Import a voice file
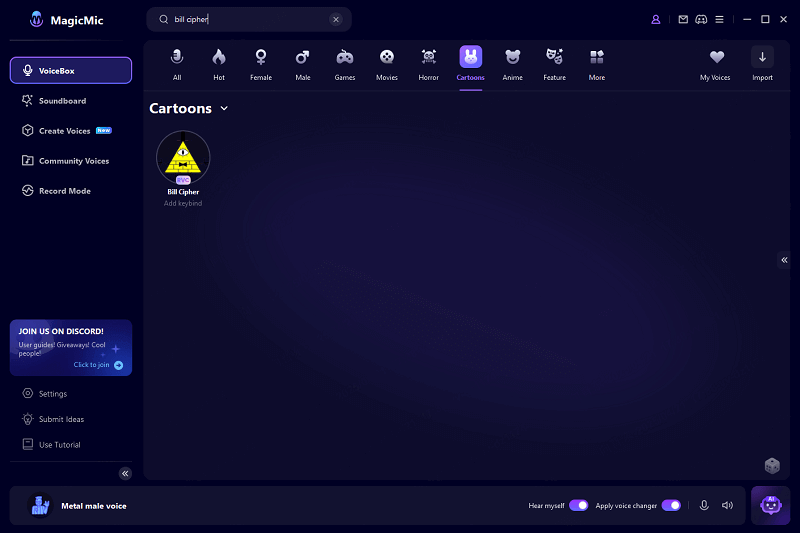 tap(762, 65)
